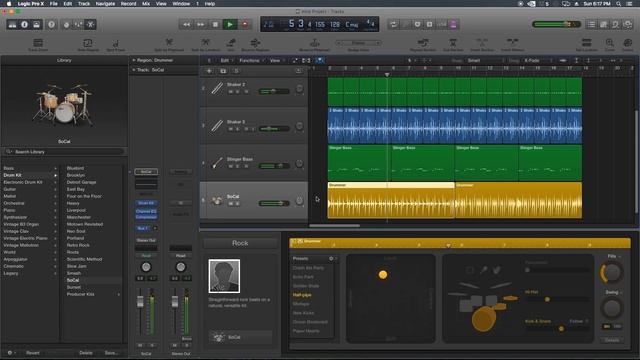The width and height of the screenshot is (640, 360).
Task: Expand the Region: Drummer inspector section
Action: point(133,60)
